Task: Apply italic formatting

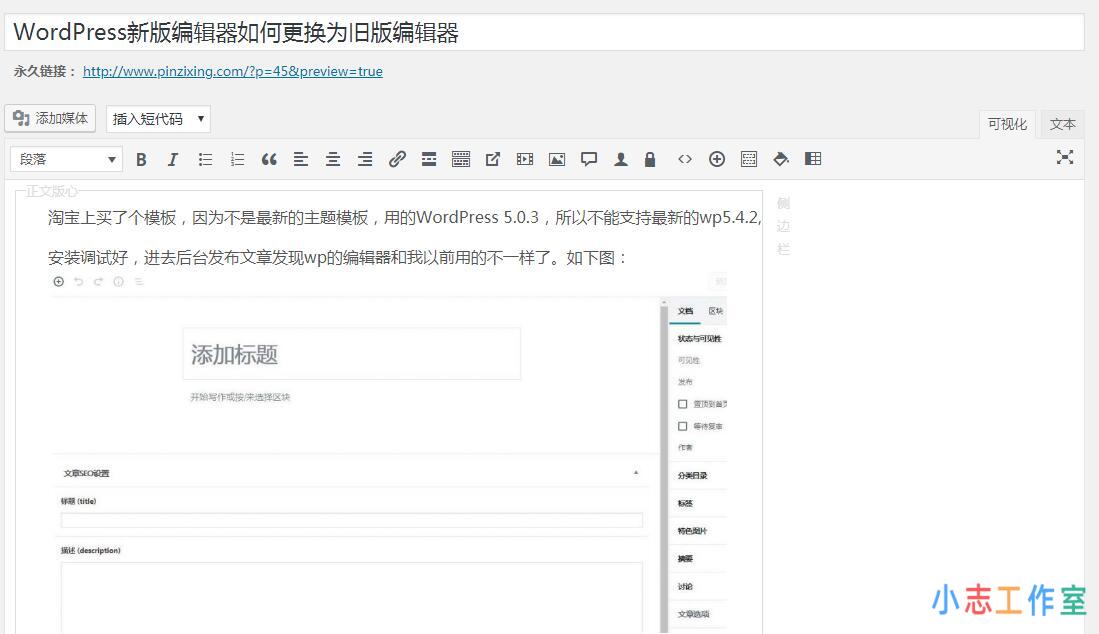Action: click(x=172, y=159)
